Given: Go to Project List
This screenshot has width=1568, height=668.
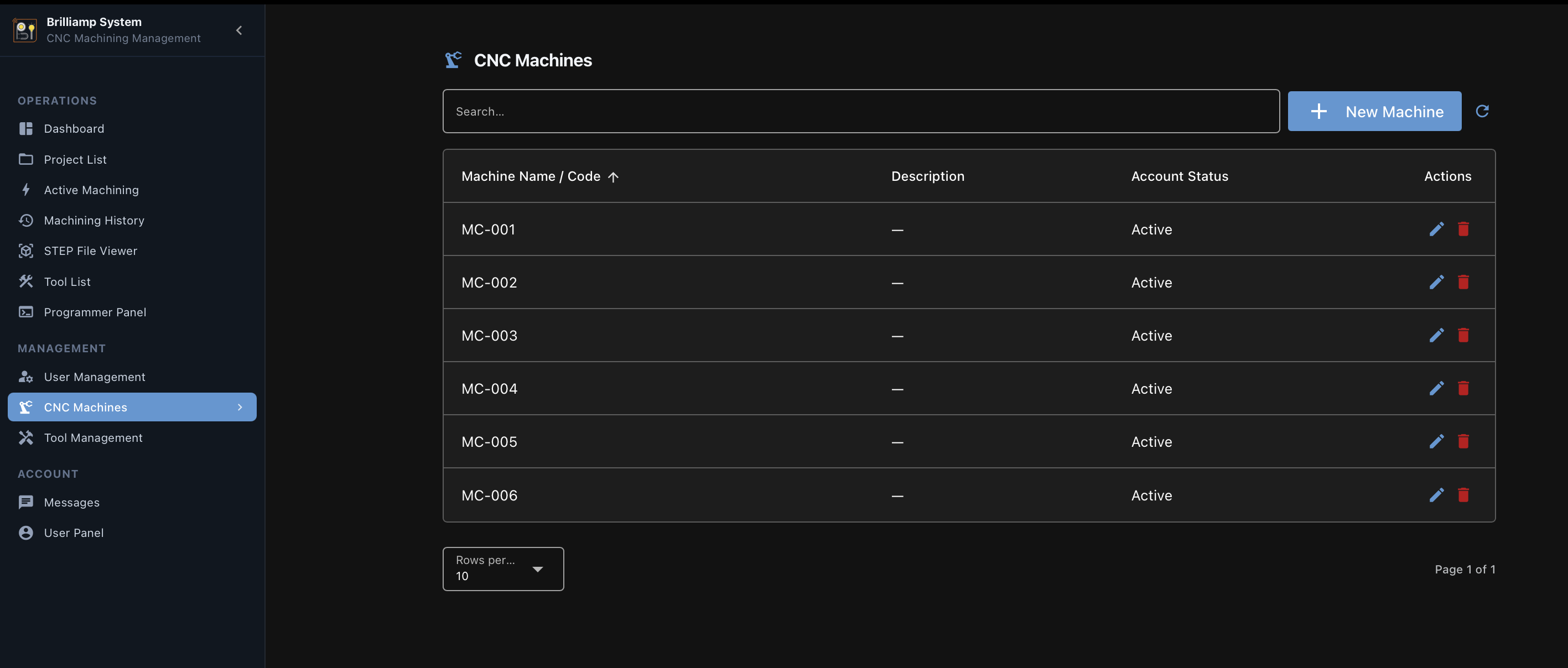Looking at the screenshot, I should (132, 159).
